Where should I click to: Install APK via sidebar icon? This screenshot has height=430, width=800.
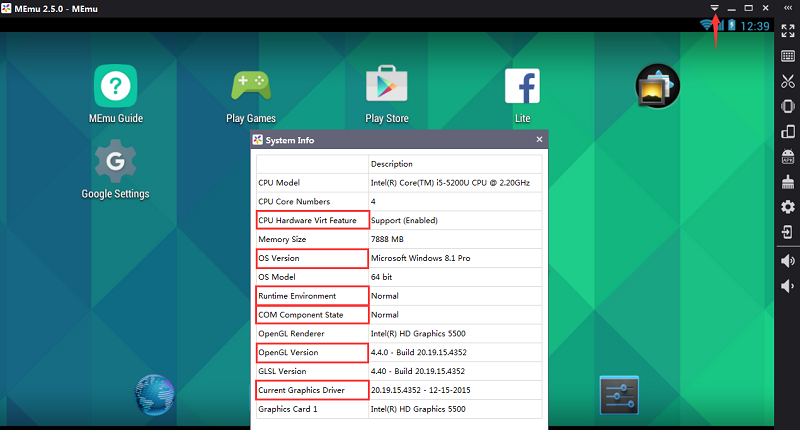point(787,157)
